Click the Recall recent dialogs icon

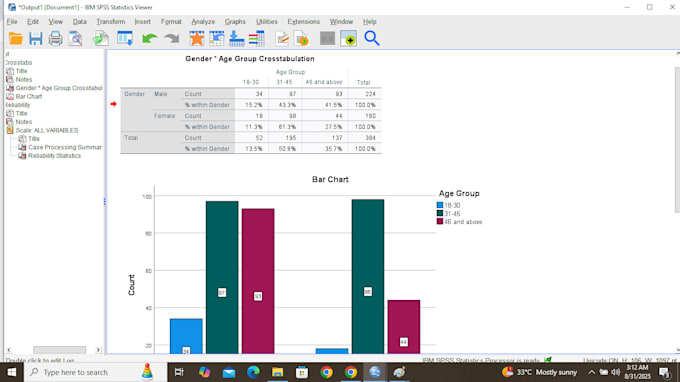click(125, 39)
